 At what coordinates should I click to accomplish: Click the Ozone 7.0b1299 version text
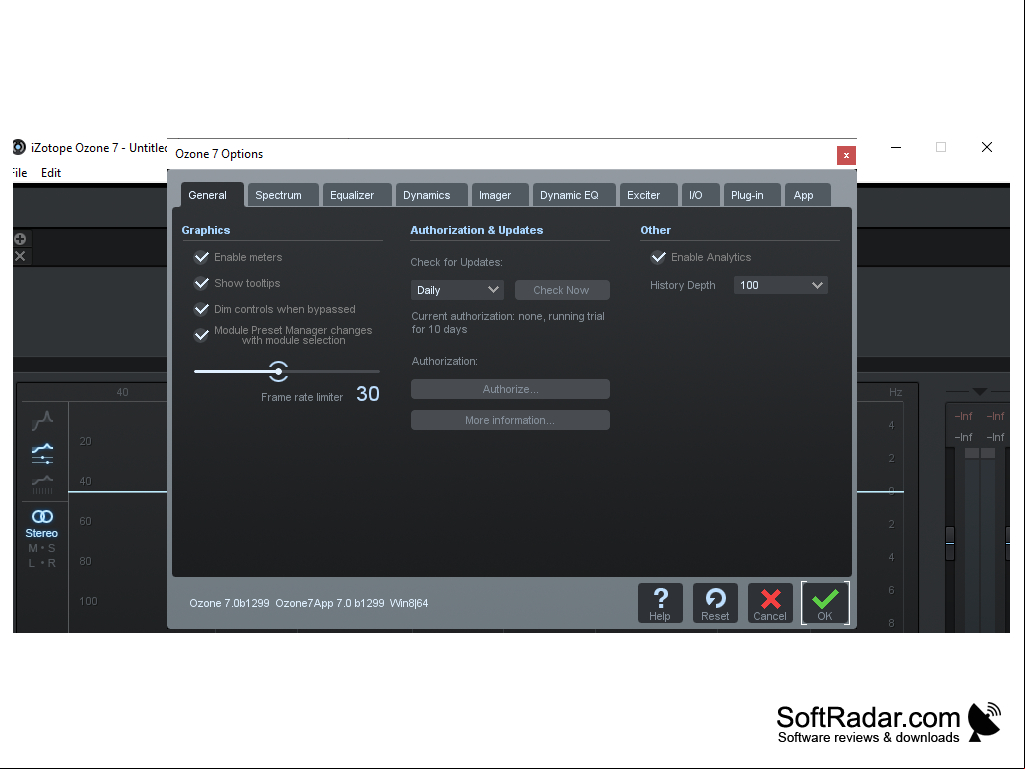pos(229,603)
